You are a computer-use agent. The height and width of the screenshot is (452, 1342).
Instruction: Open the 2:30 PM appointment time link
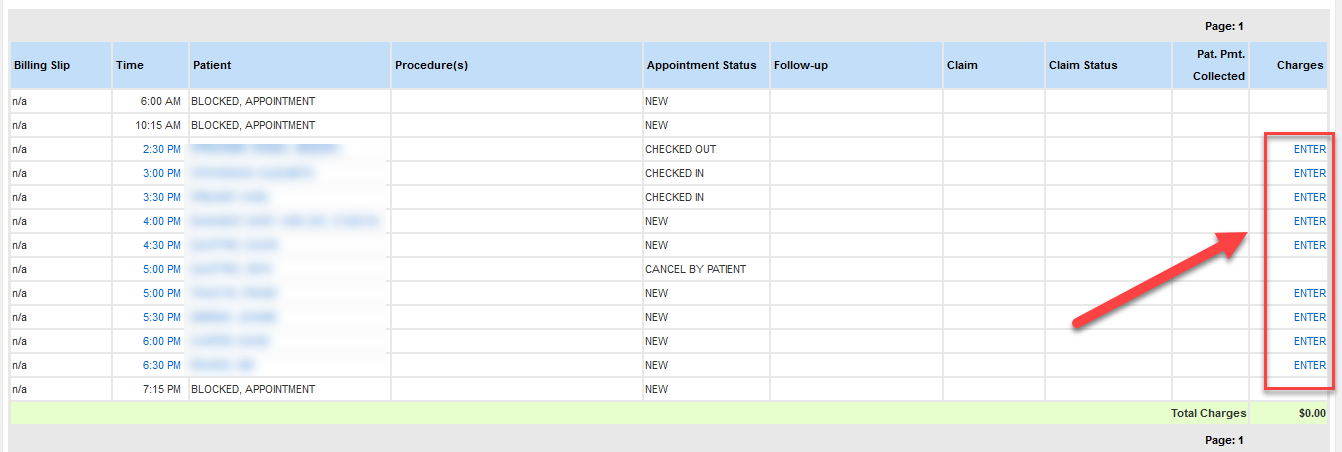click(x=161, y=149)
